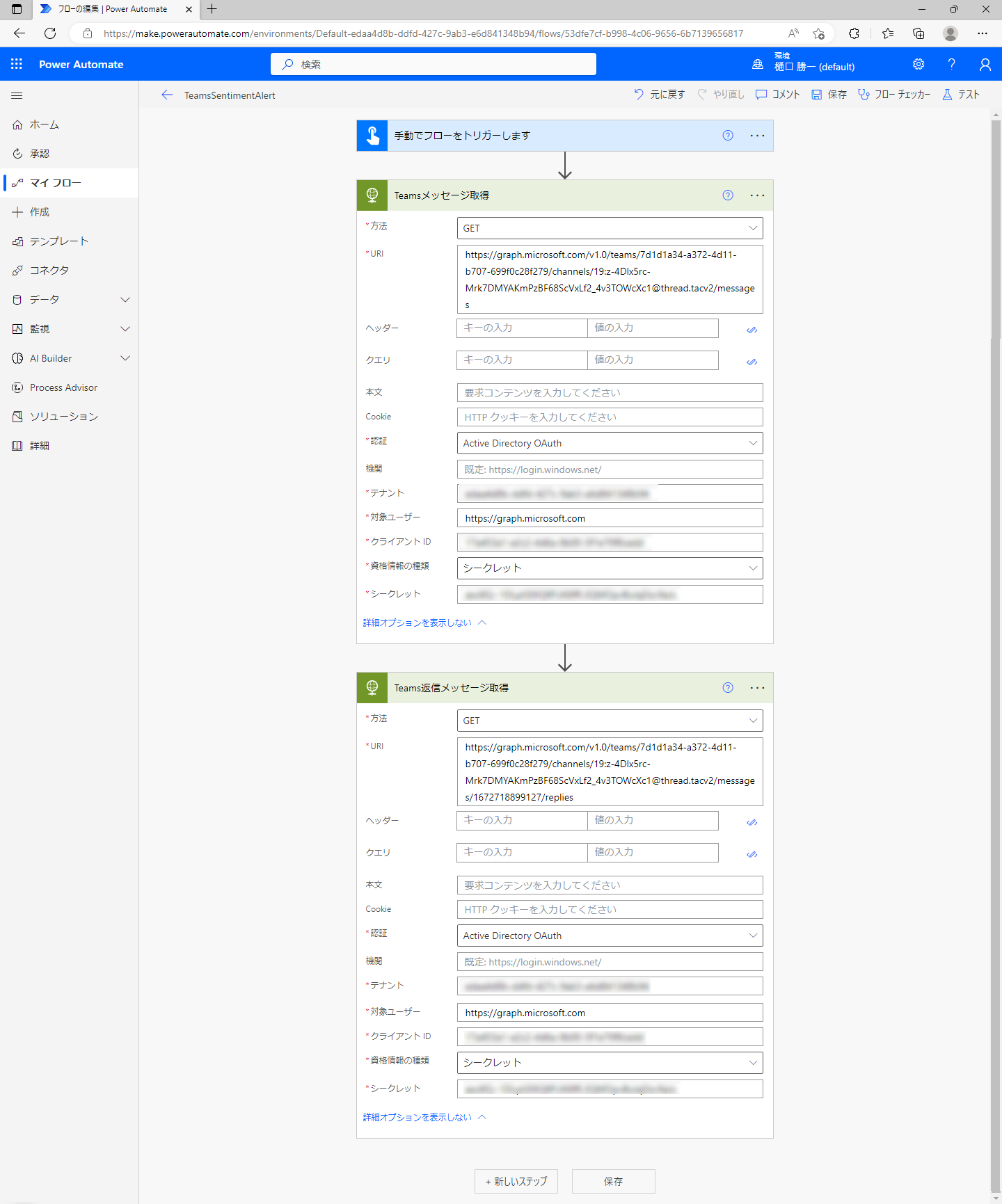1002x1204 pixels.
Task: Click 元に戻す undo in toolbar
Action: coord(659,95)
